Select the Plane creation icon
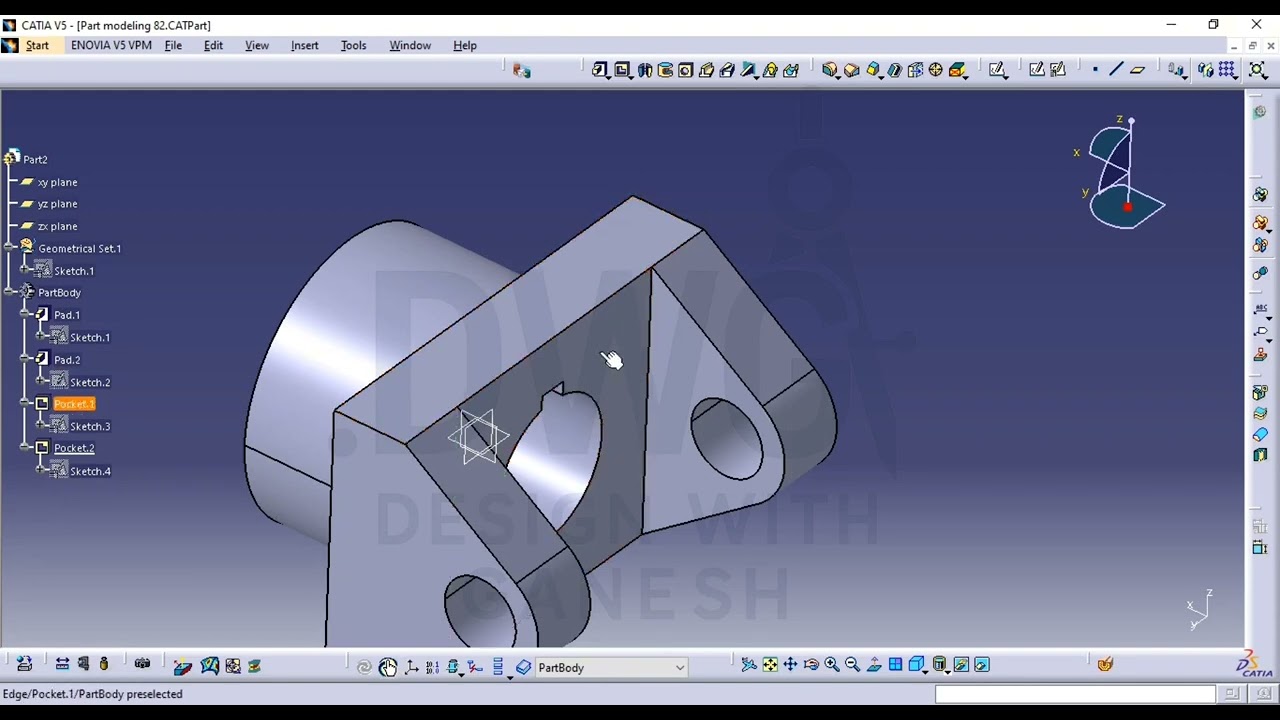 [1138, 69]
